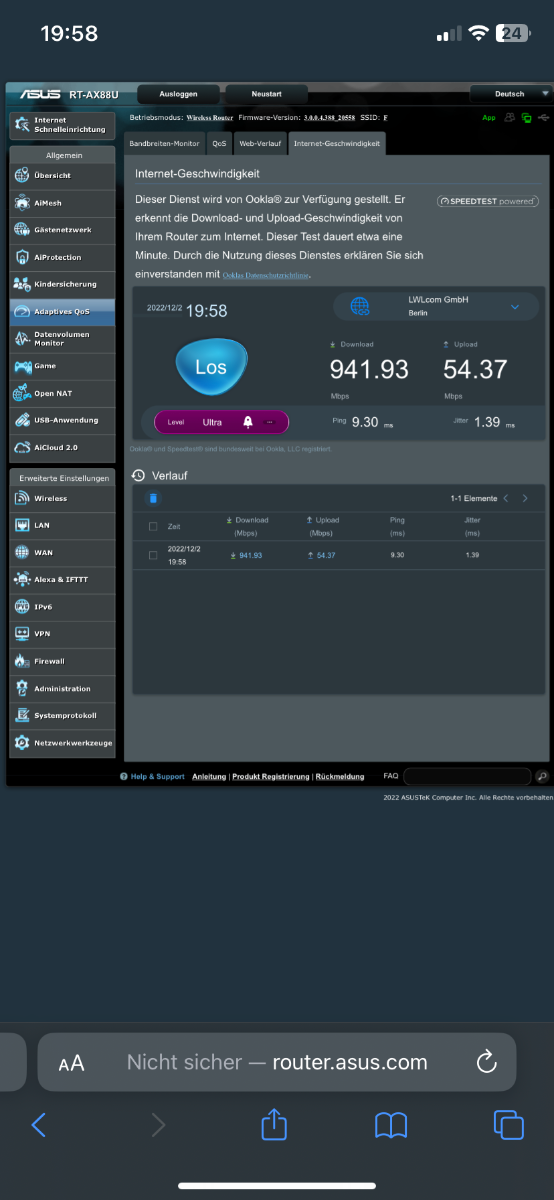Open VPN settings
This screenshot has height=1200, width=554.
pyautogui.click(x=61, y=634)
